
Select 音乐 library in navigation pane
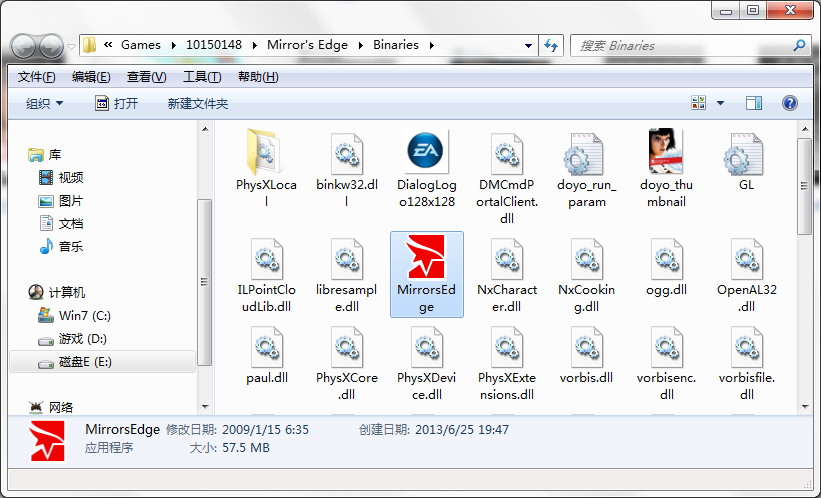tap(61, 246)
